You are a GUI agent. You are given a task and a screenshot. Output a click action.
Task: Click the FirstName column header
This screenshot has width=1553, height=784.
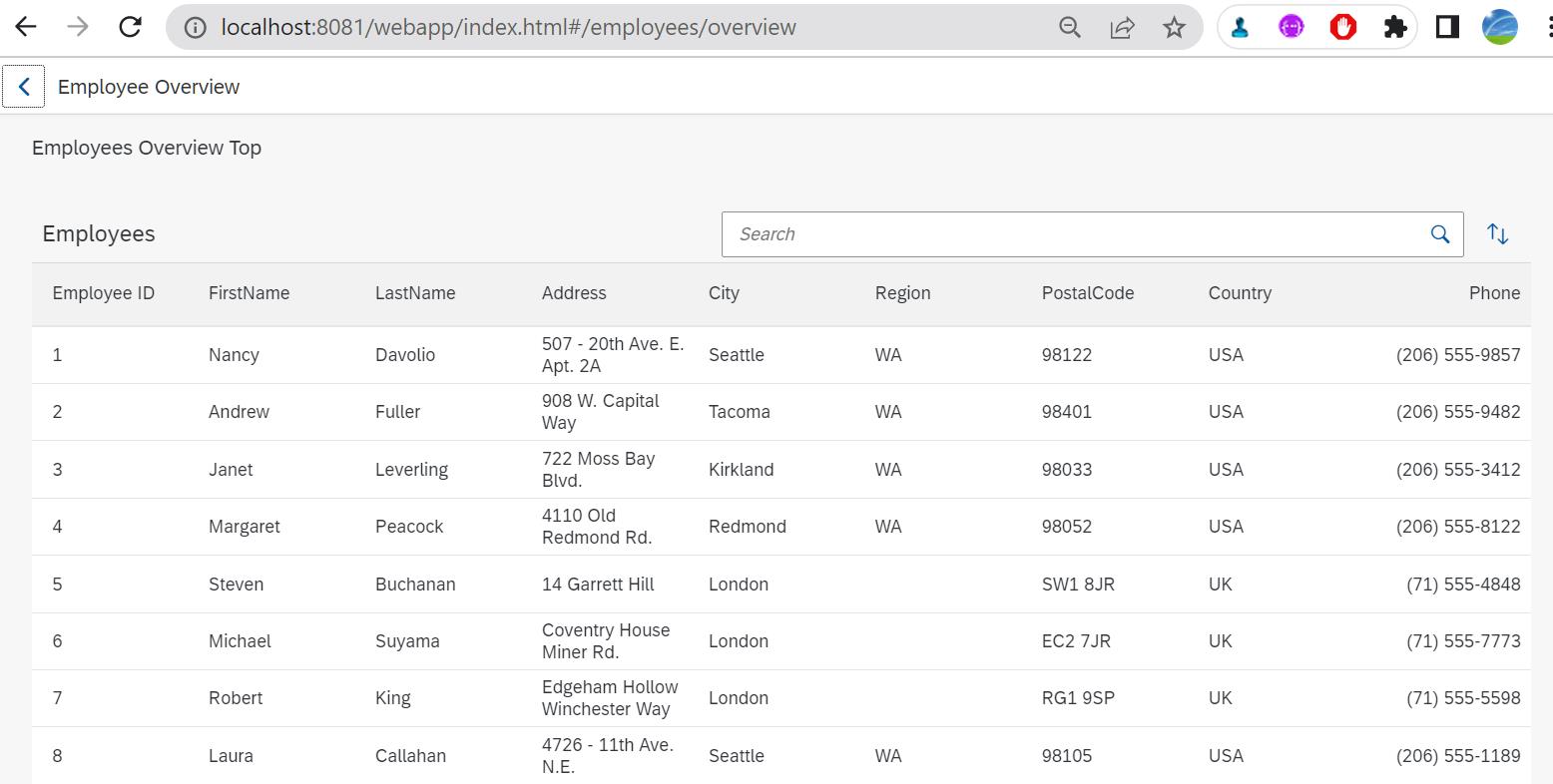[249, 293]
